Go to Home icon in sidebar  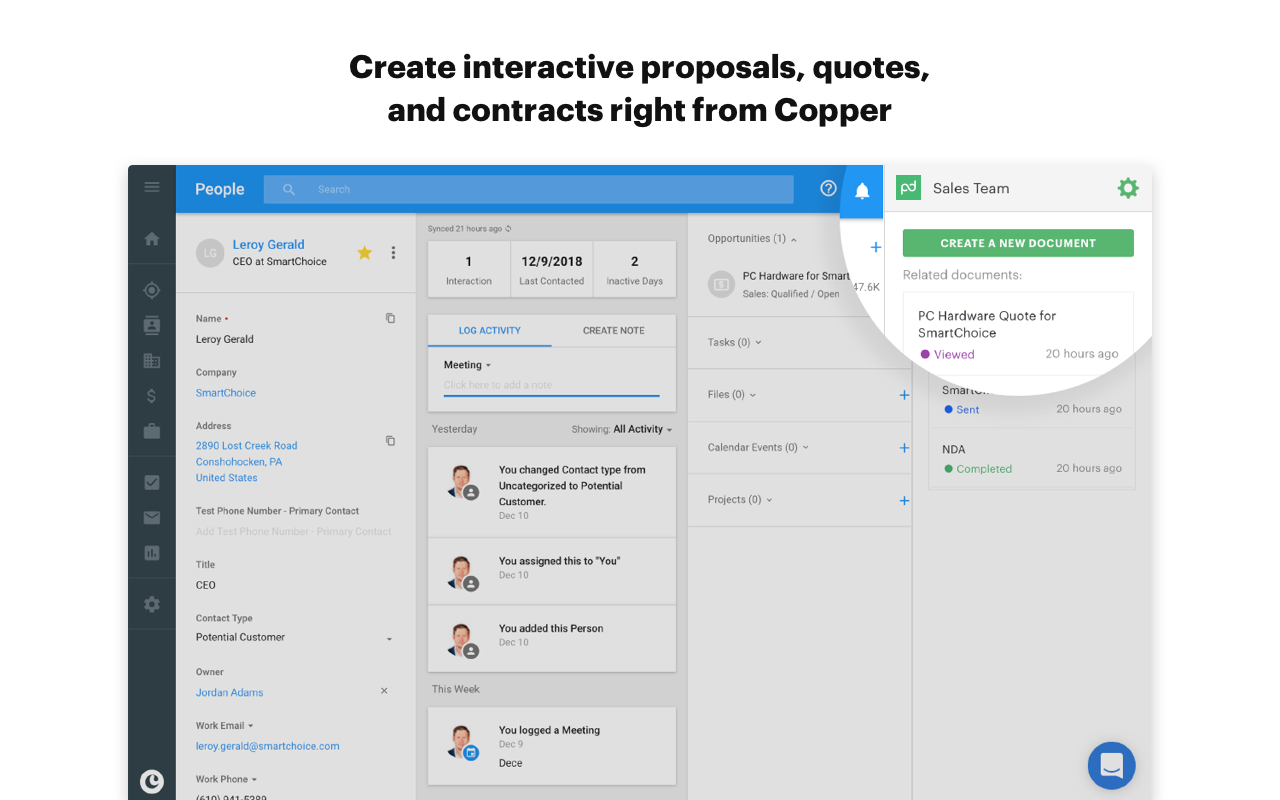(x=152, y=239)
